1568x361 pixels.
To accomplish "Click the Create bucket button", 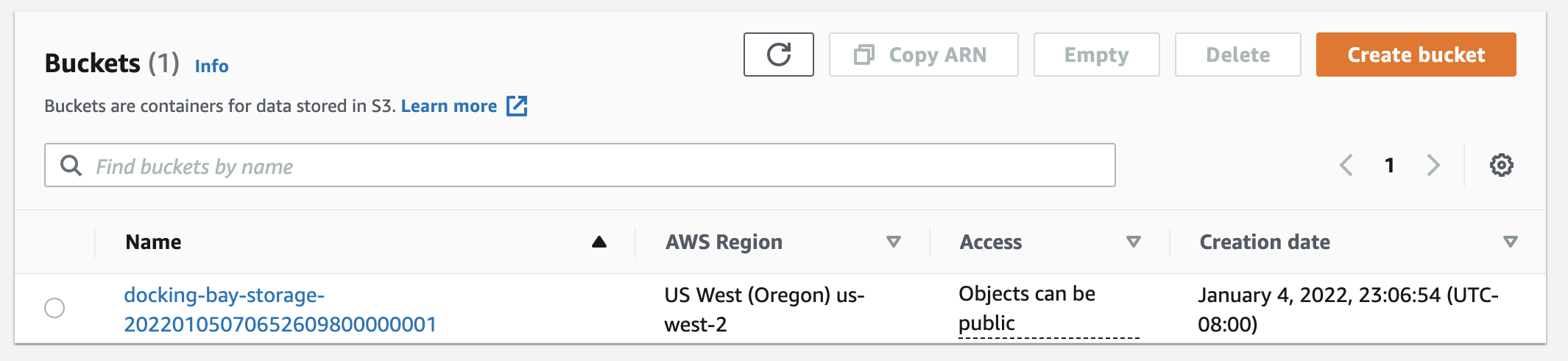I will [1416, 55].
